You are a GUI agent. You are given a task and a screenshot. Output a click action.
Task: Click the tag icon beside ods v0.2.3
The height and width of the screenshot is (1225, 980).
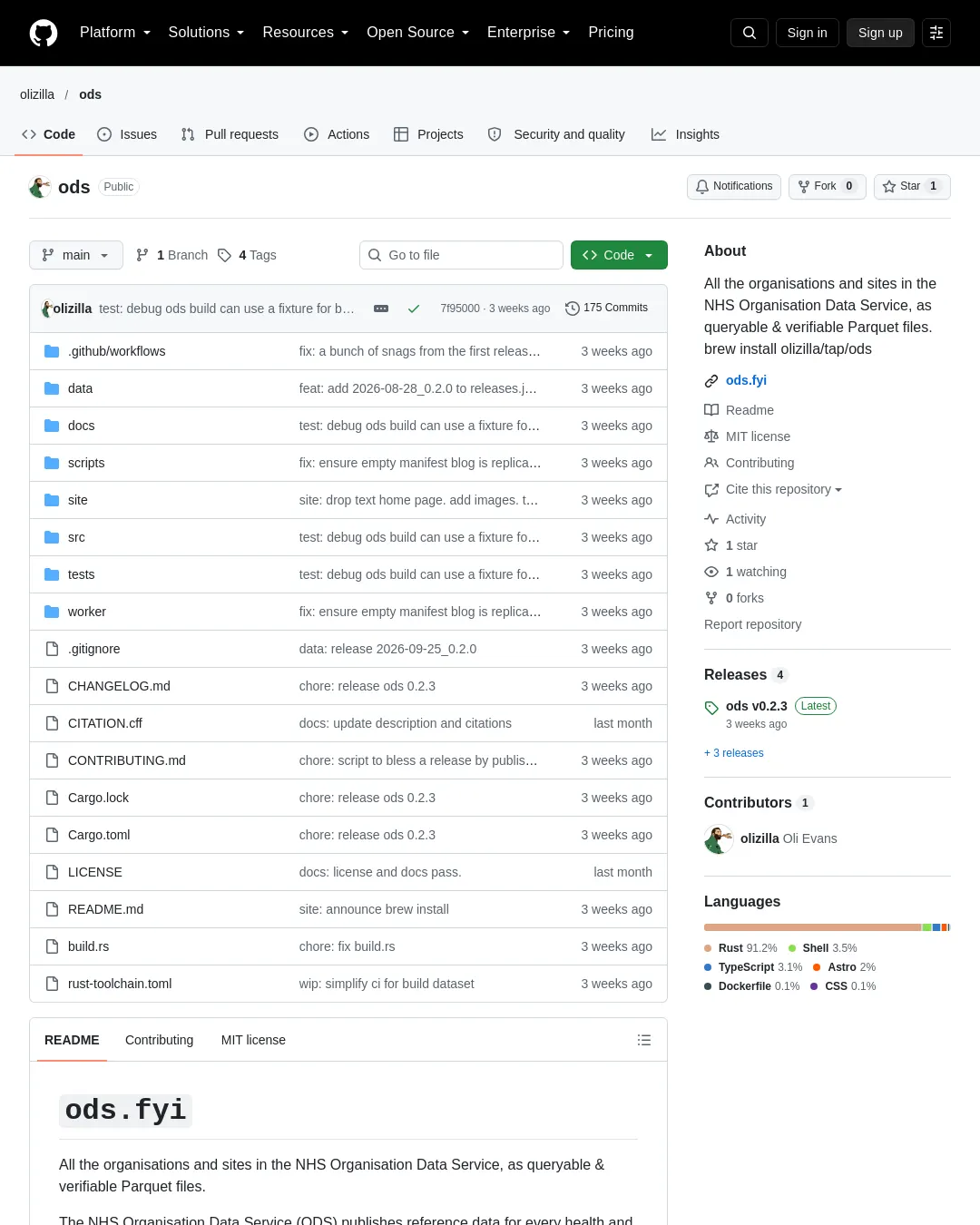pyautogui.click(x=711, y=708)
